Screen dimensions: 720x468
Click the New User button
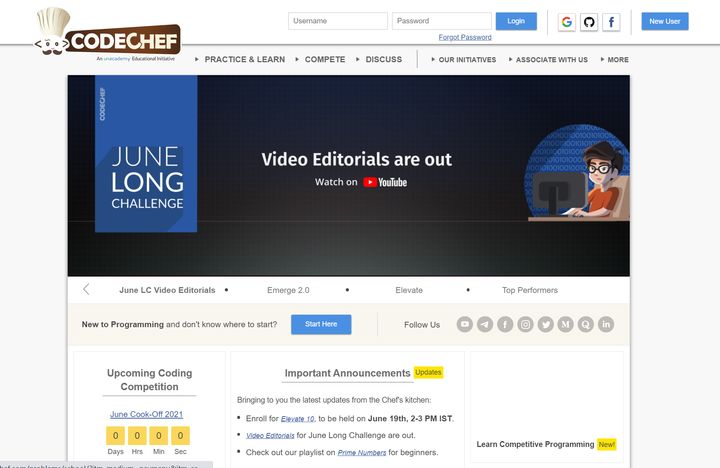(665, 21)
